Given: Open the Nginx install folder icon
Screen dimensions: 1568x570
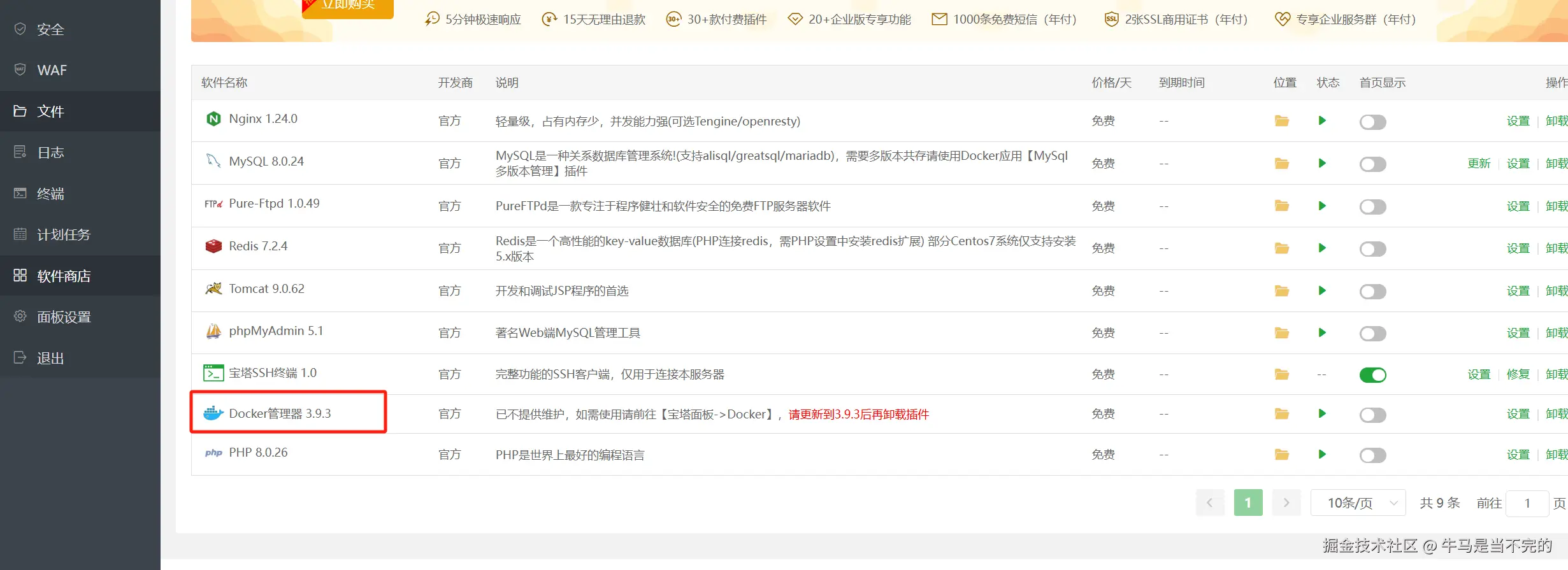Looking at the screenshot, I should click(x=1282, y=121).
